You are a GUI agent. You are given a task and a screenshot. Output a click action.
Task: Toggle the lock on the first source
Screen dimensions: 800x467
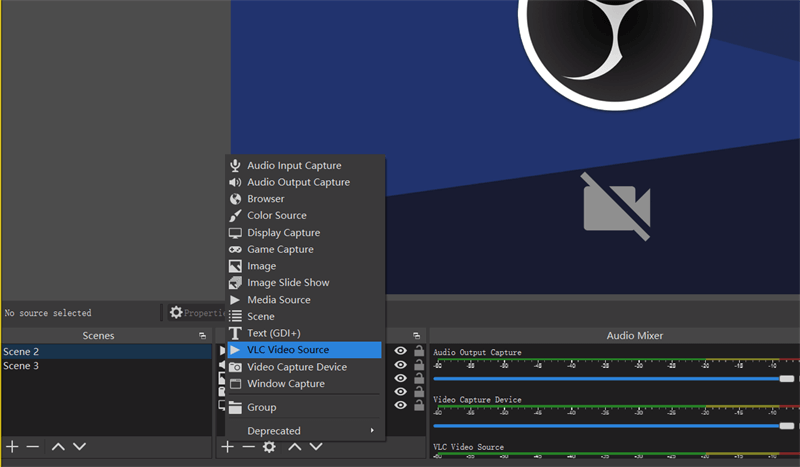click(x=419, y=351)
